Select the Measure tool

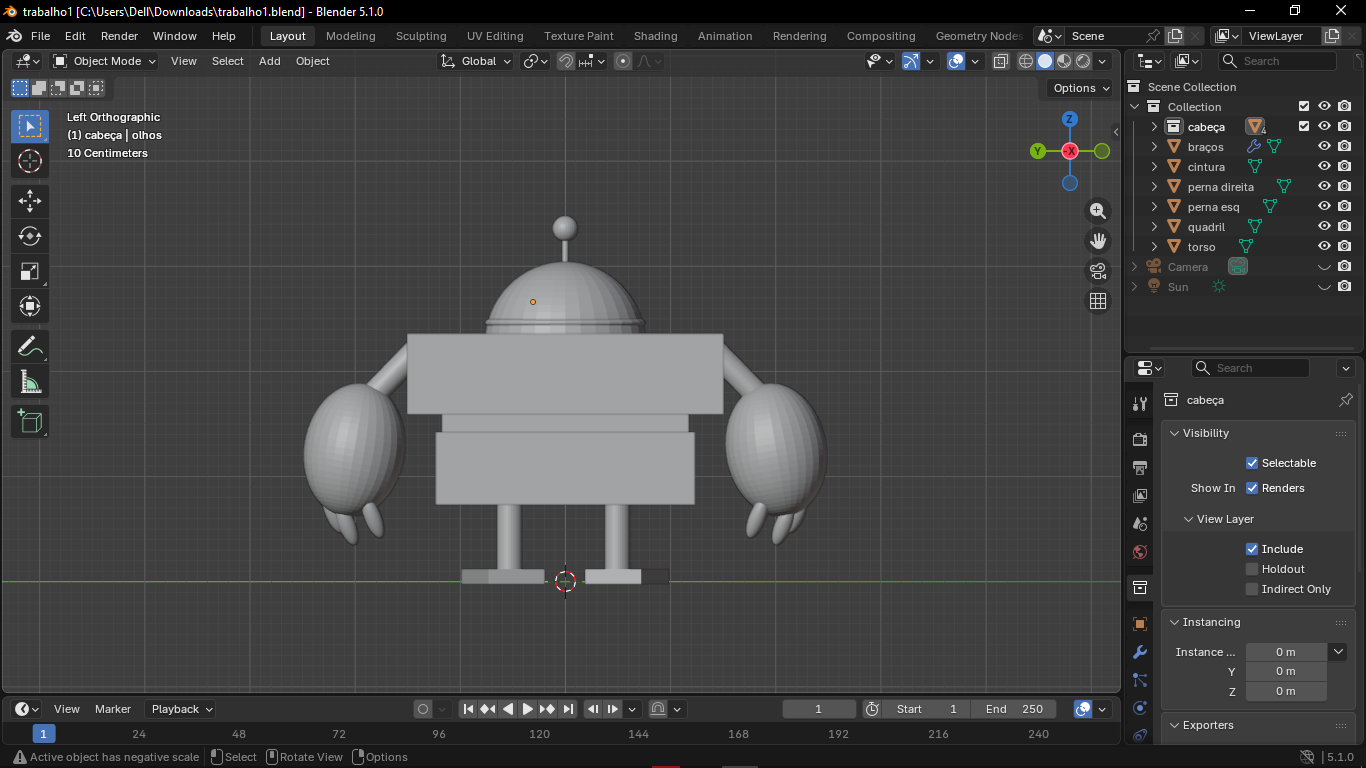(x=30, y=382)
